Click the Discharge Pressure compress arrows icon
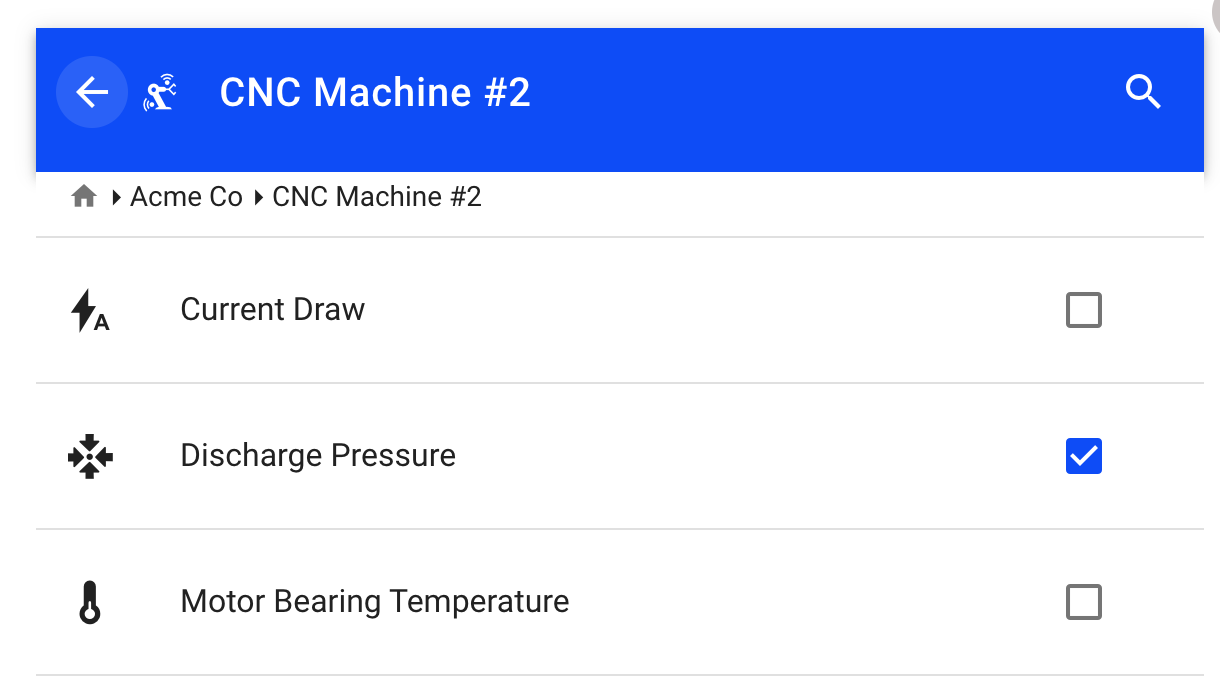Image resolution: width=1220 pixels, height=686 pixels. pyautogui.click(x=90, y=456)
